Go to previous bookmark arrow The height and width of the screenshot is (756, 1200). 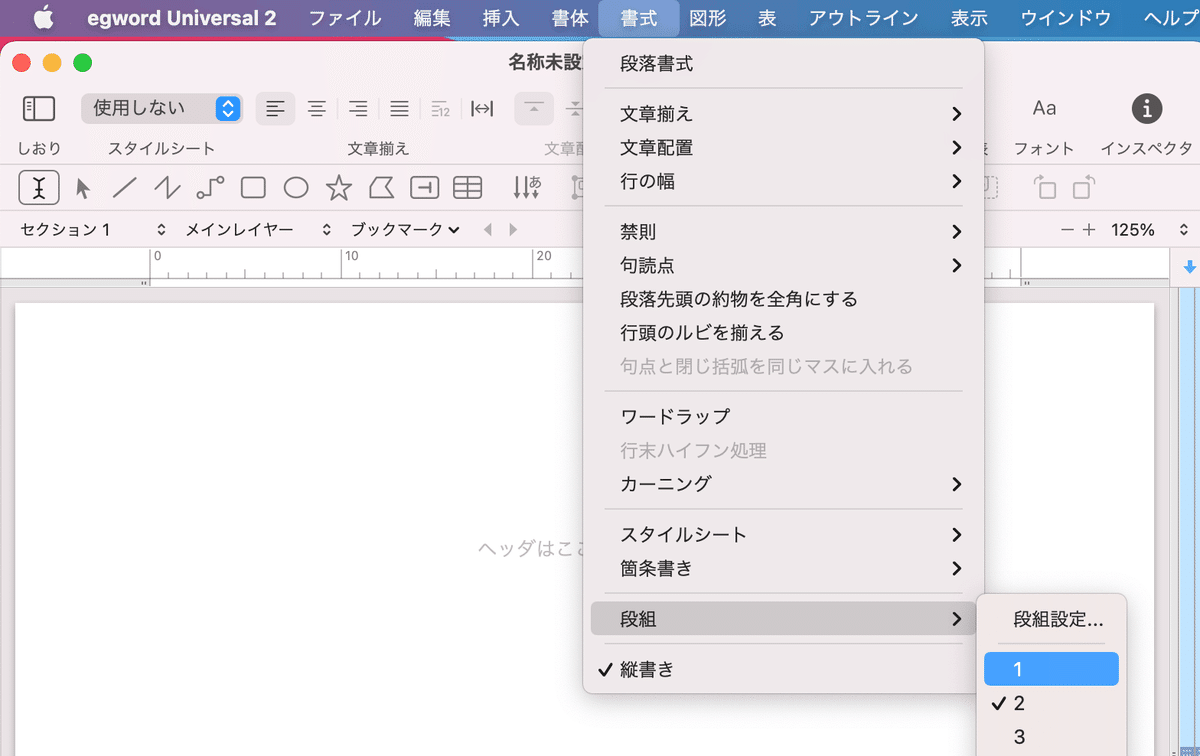(x=488, y=230)
